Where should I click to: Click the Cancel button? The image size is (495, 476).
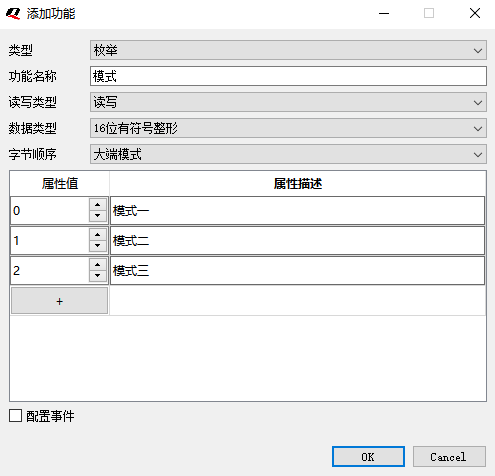tap(449, 457)
